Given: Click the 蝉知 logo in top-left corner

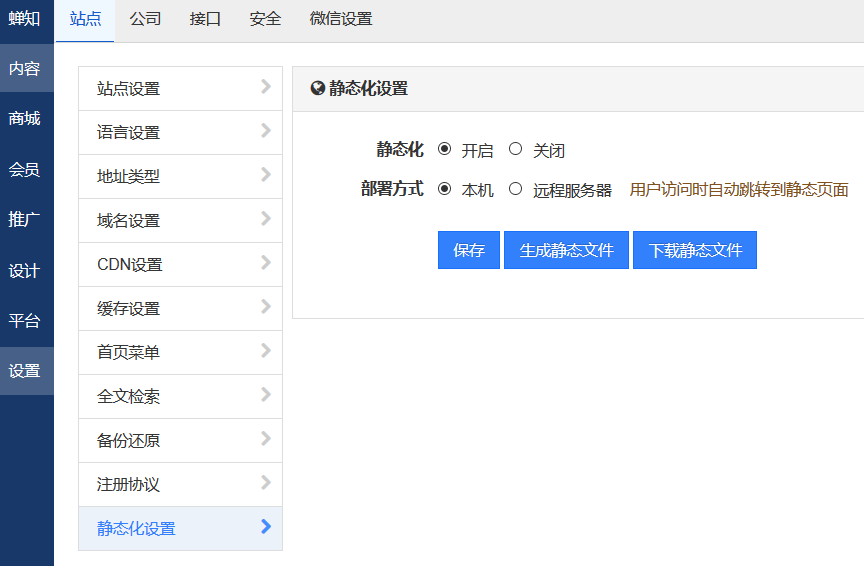Looking at the screenshot, I should [25, 19].
